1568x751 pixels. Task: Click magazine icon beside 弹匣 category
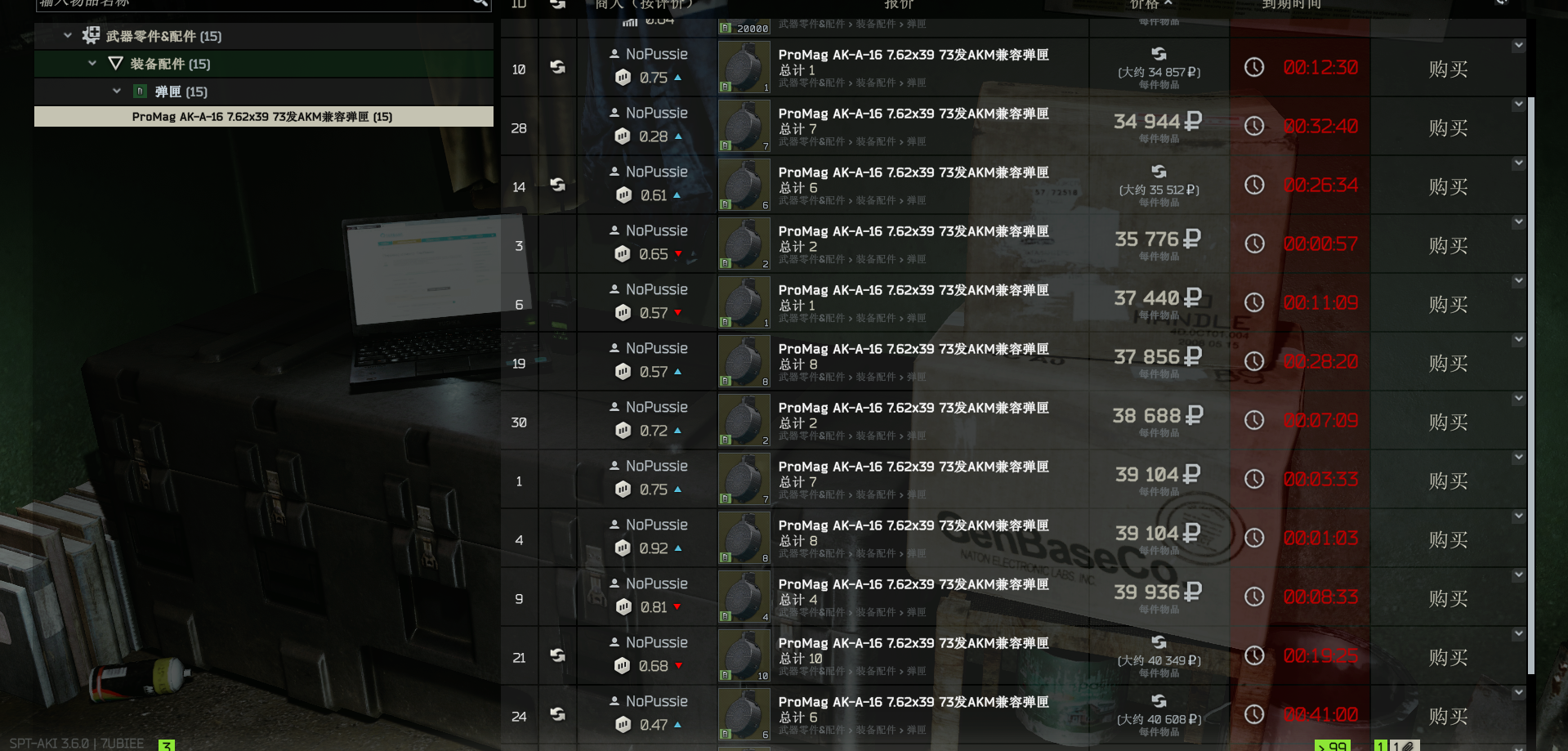pos(140,92)
